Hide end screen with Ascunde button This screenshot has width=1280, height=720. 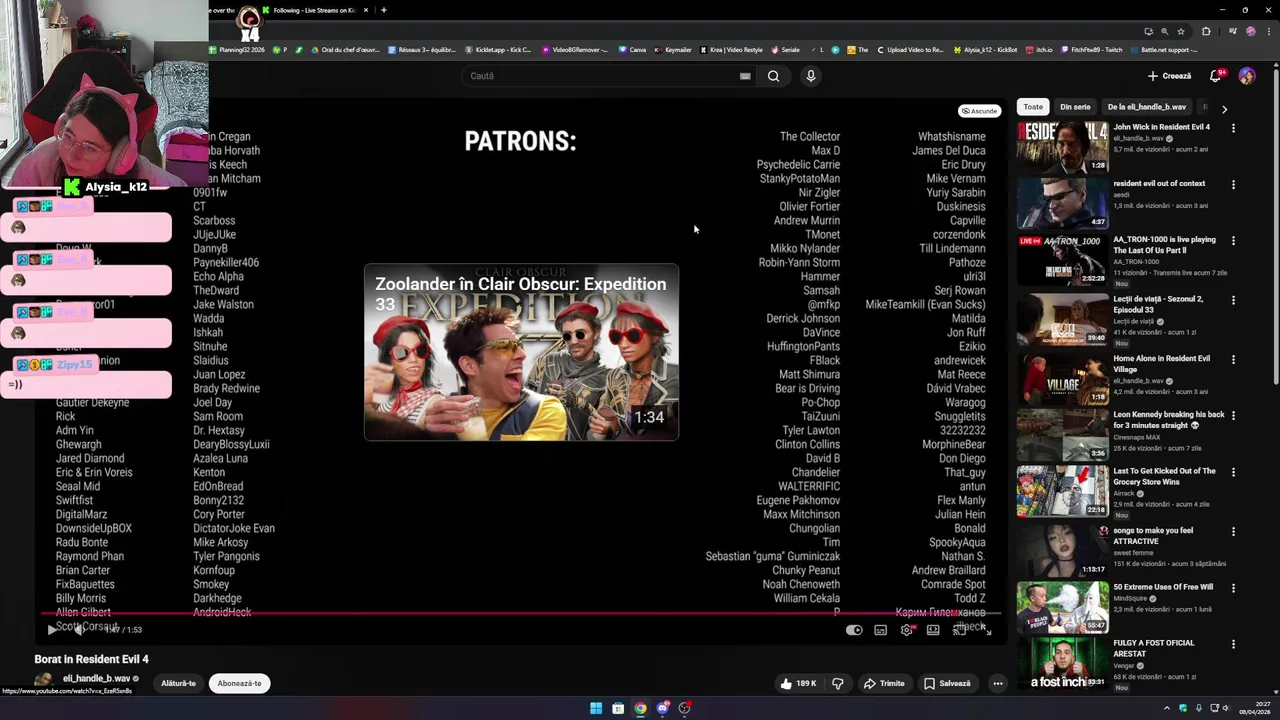979,111
